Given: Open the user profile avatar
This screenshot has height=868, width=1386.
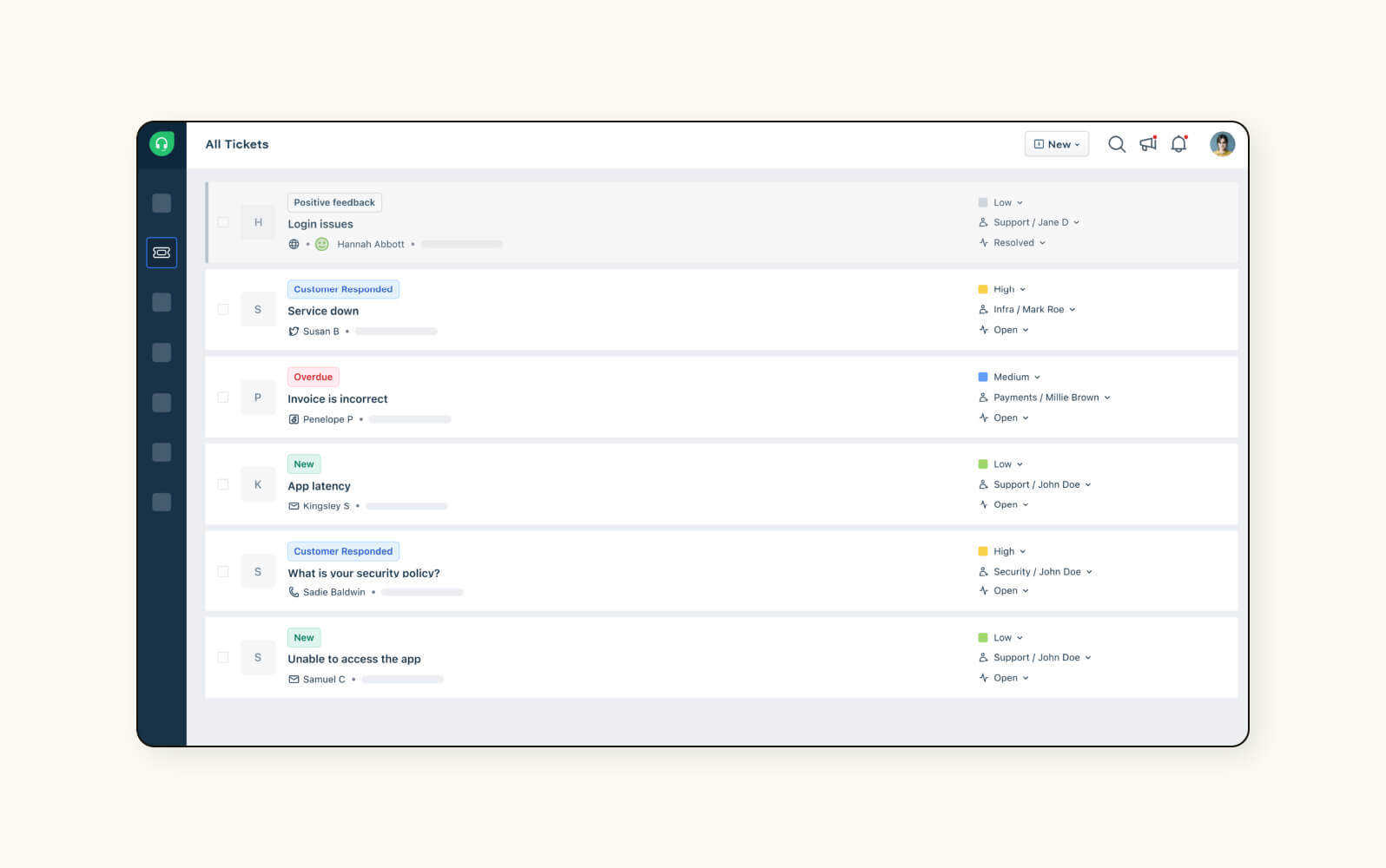Looking at the screenshot, I should (x=1222, y=144).
